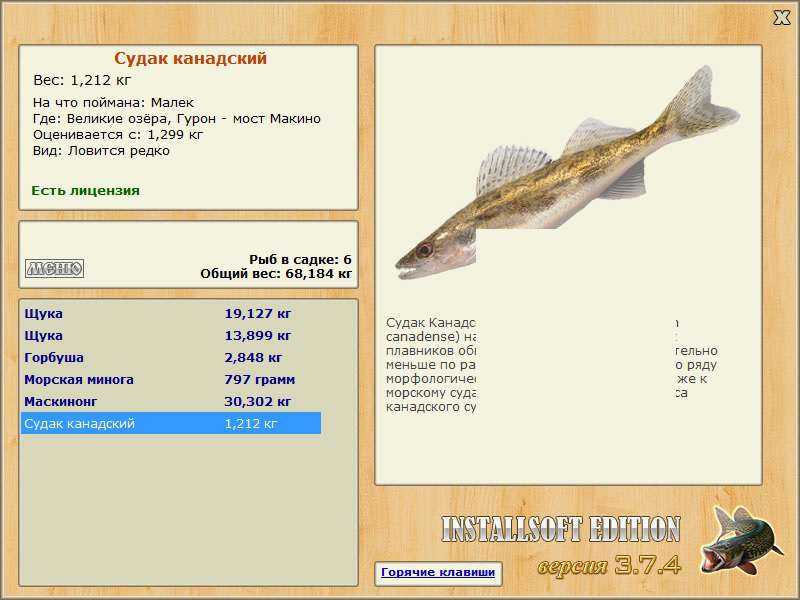Click the INSTALLSOFT EDITION banner text
This screenshot has height=600, width=800.
point(561,529)
